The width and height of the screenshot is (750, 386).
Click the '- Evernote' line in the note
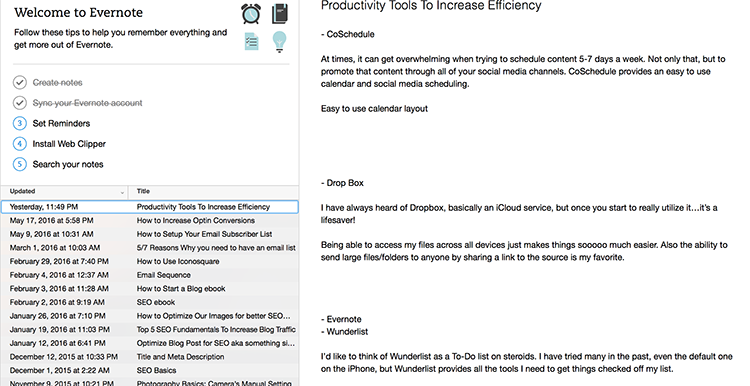[x=341, y=320]
